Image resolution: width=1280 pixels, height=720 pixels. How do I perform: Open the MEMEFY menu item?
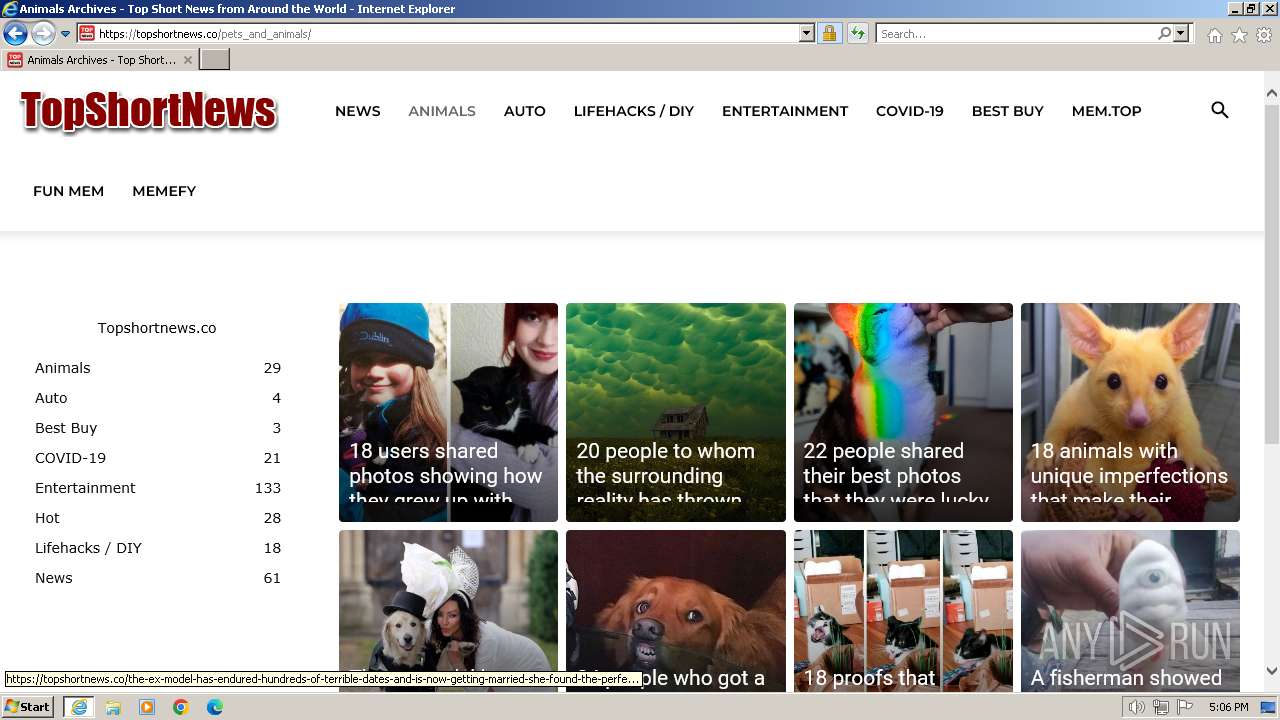164,191
